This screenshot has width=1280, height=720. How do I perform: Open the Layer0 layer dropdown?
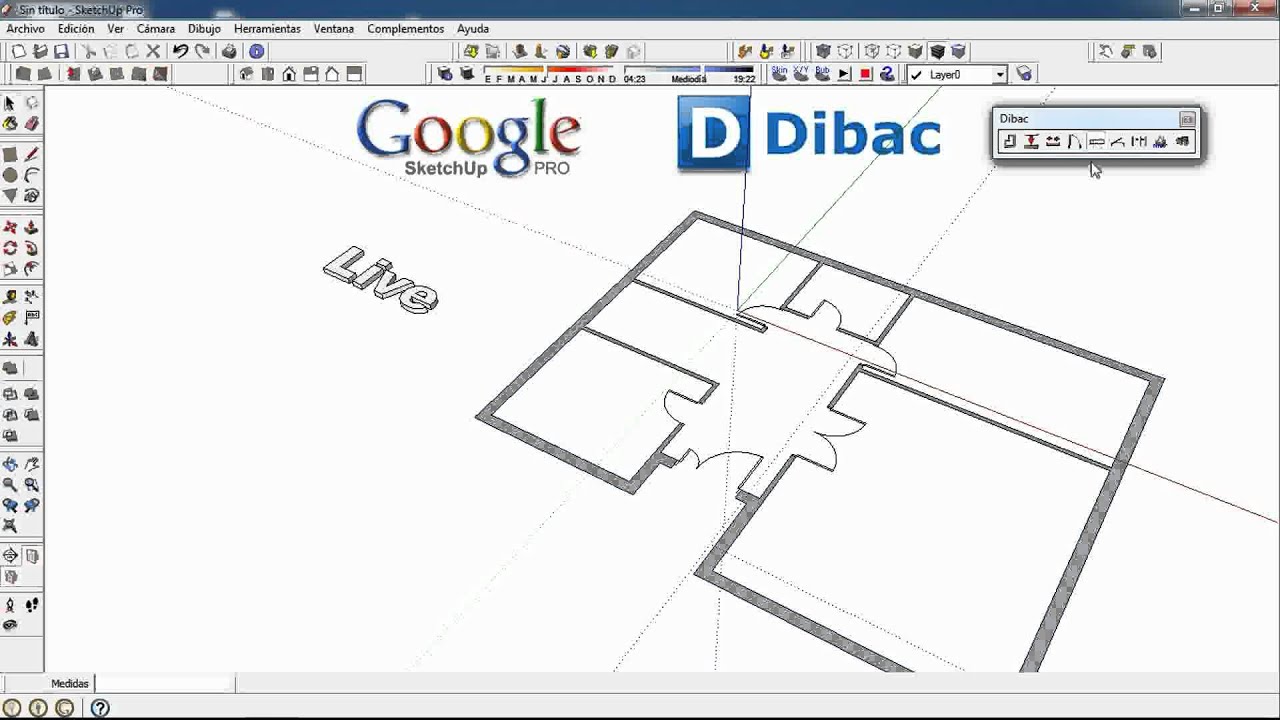pos(999,75)
